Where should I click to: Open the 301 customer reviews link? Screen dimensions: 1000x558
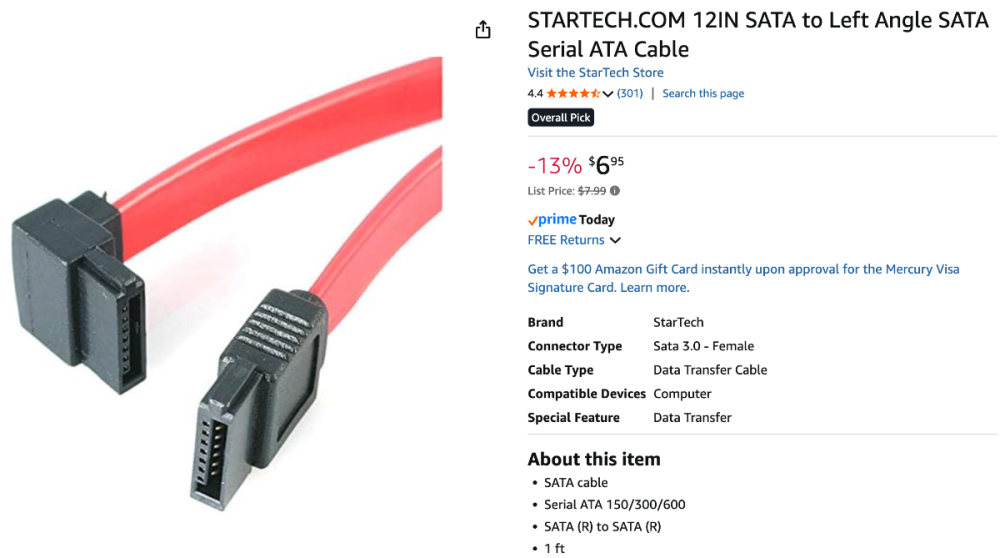click(630, 94)
